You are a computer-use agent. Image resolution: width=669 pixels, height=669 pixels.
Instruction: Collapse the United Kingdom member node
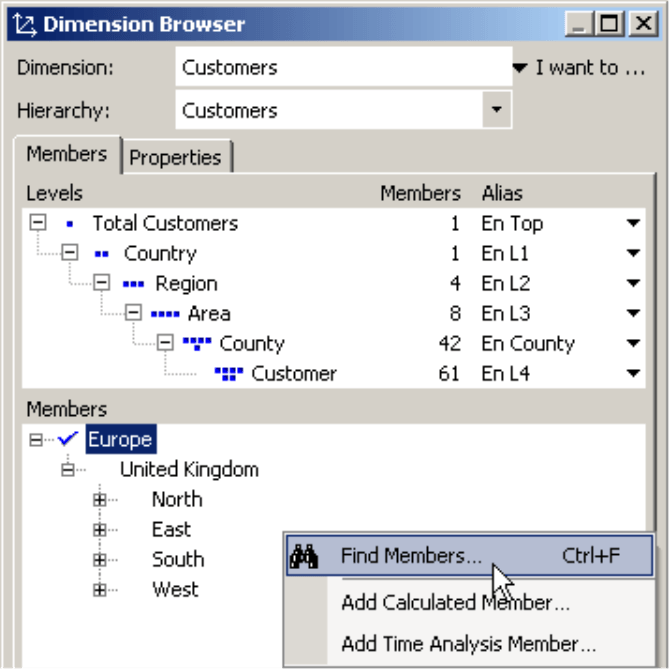pyautogui.click(x=67, y=470)
